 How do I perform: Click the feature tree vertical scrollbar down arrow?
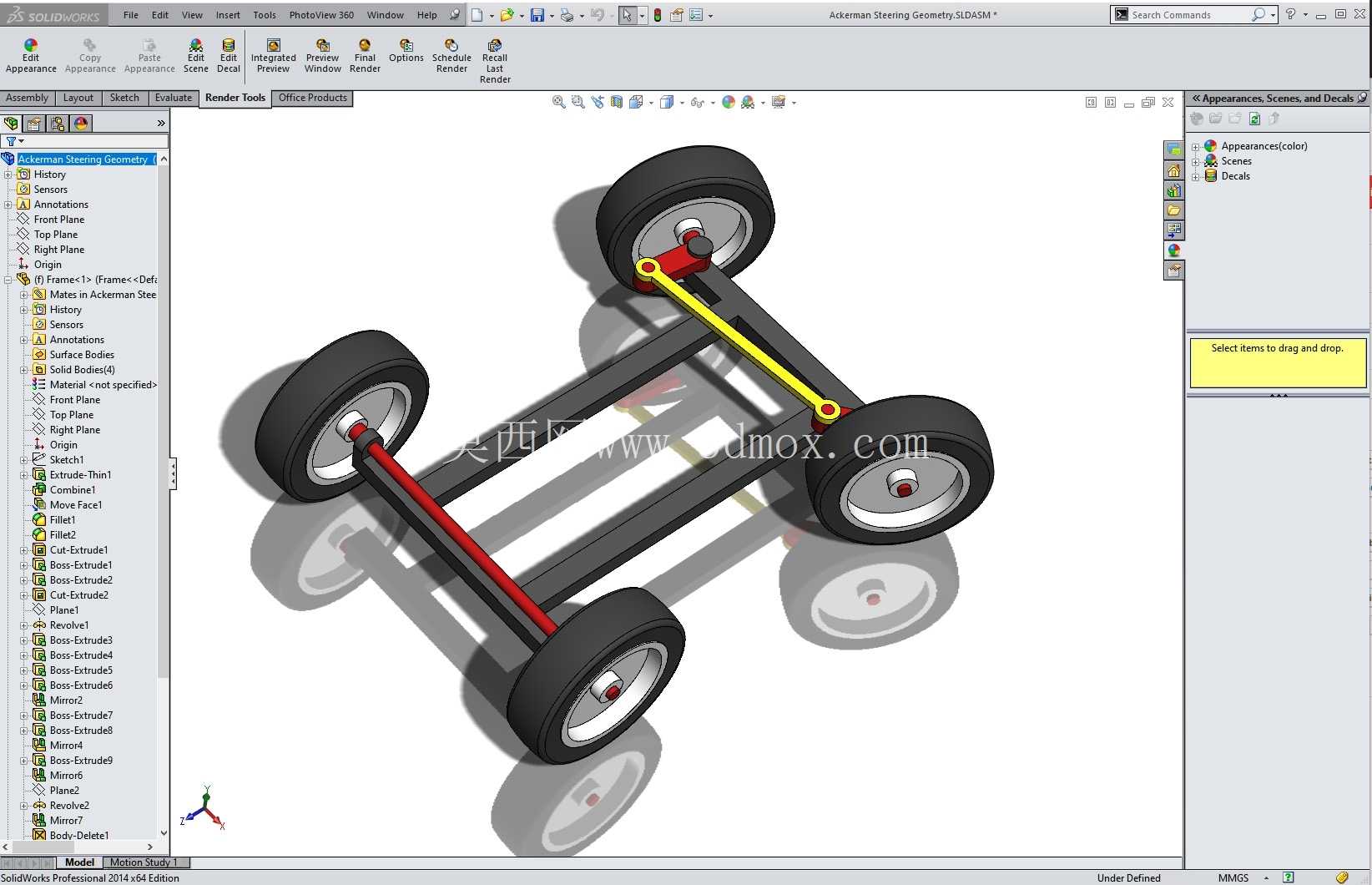tap(164, 832)
